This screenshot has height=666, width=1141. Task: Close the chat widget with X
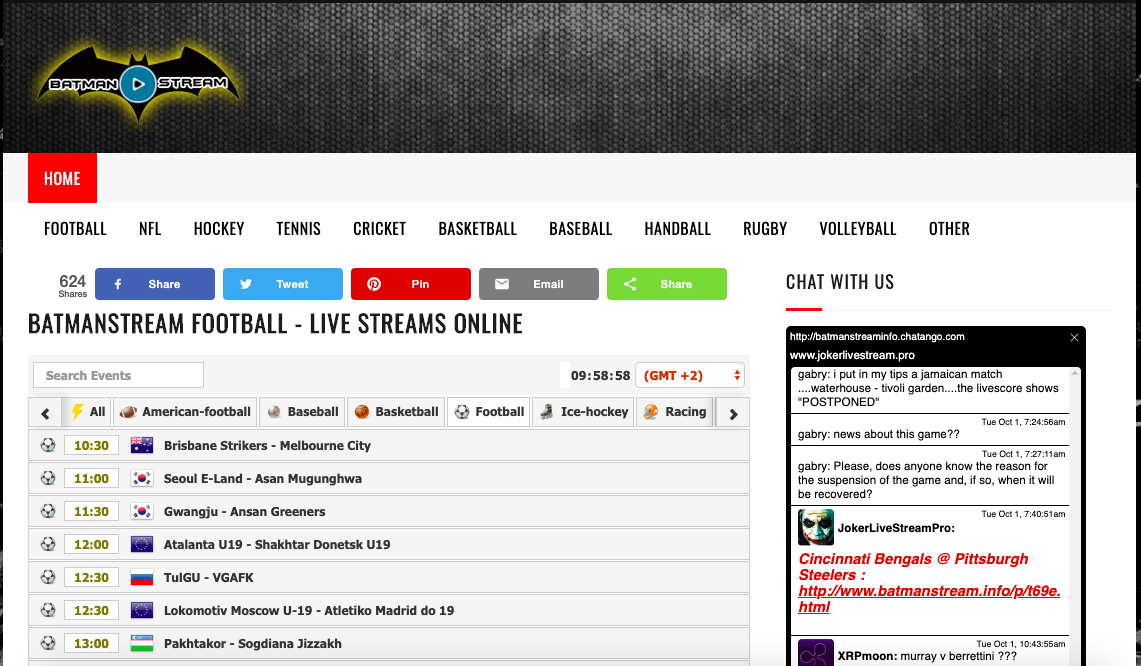(1074, 337)
